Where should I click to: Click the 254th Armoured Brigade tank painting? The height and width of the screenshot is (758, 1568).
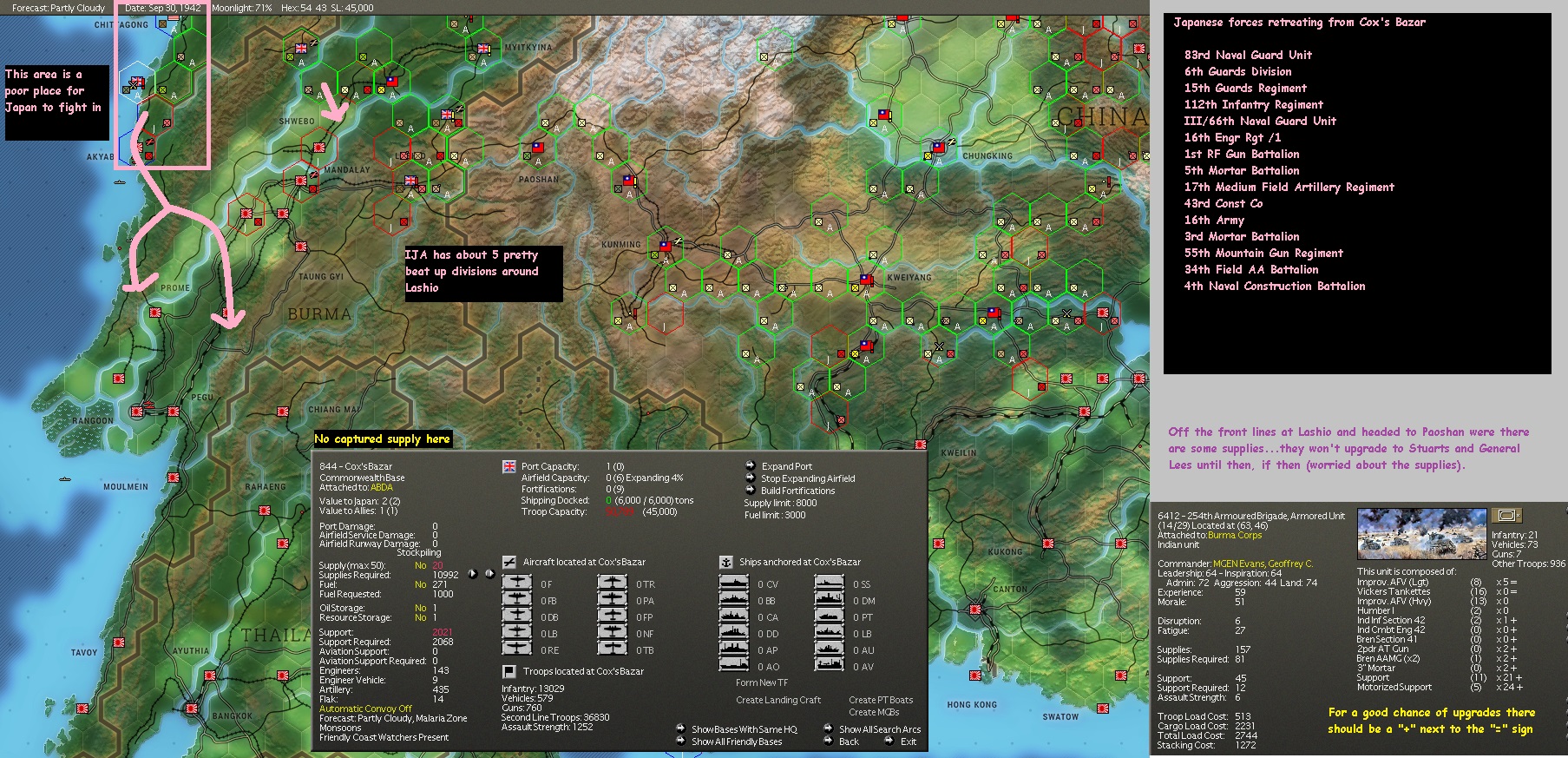click(x=1421, y=534)
